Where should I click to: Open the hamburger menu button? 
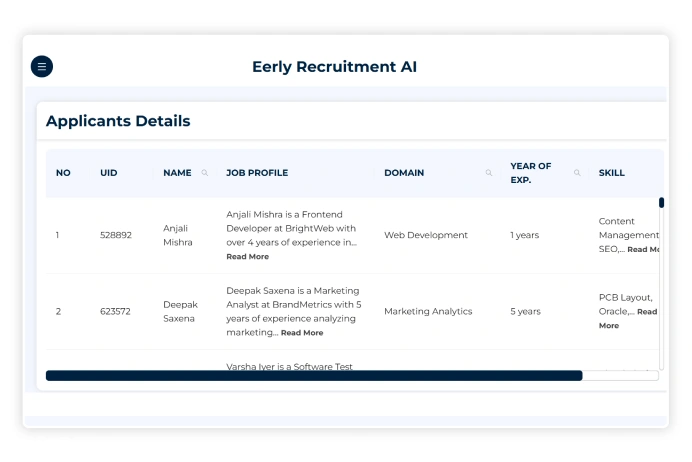(42, 67)
